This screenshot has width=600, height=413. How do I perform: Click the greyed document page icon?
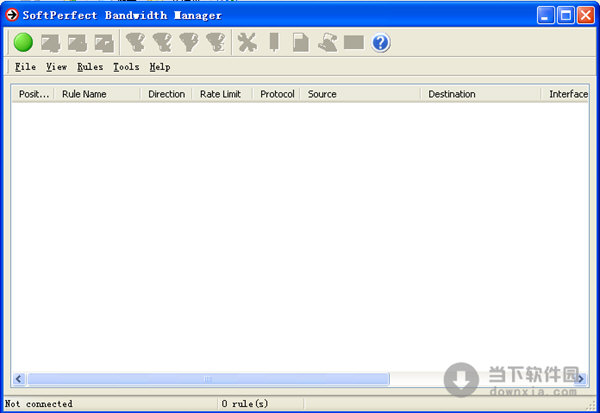click(301, 42)
